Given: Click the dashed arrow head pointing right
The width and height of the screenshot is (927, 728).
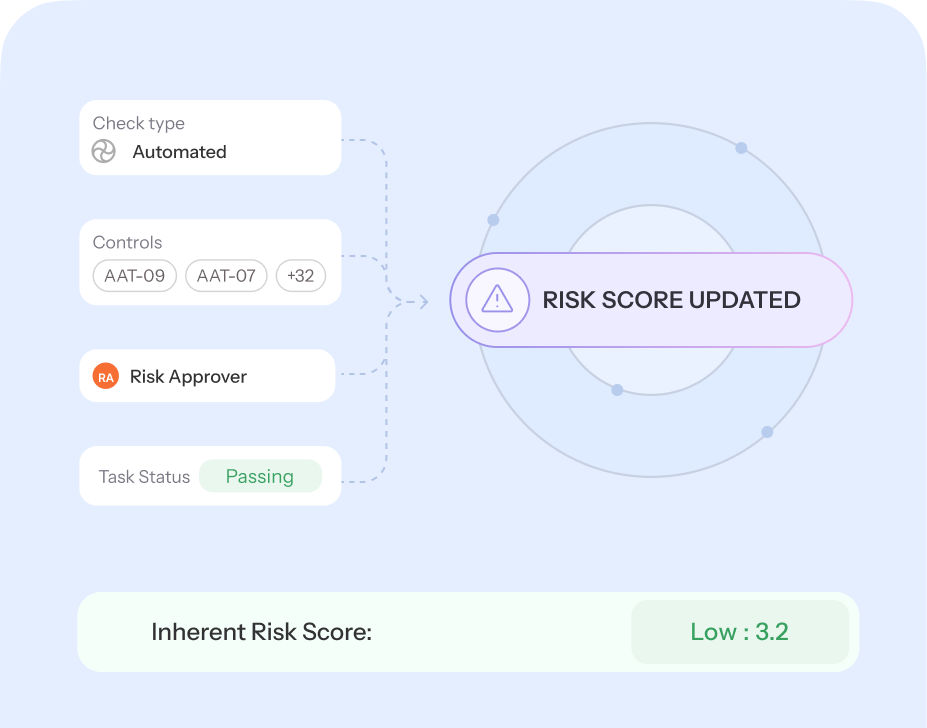Looking at the screenshot, I should pyautogui.click(x=423, y=301).
